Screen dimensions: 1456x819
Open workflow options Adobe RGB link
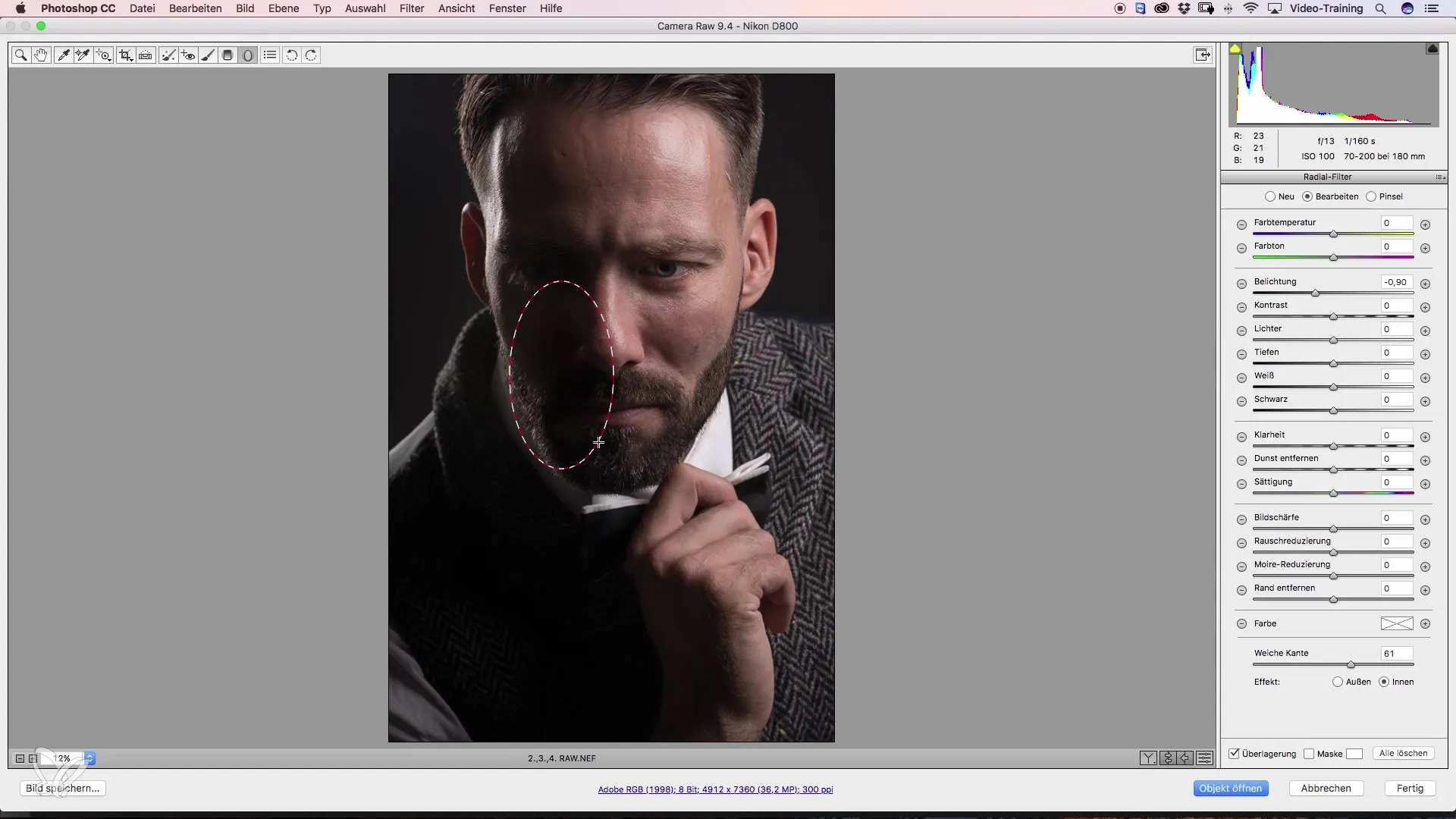pos(715,789)
